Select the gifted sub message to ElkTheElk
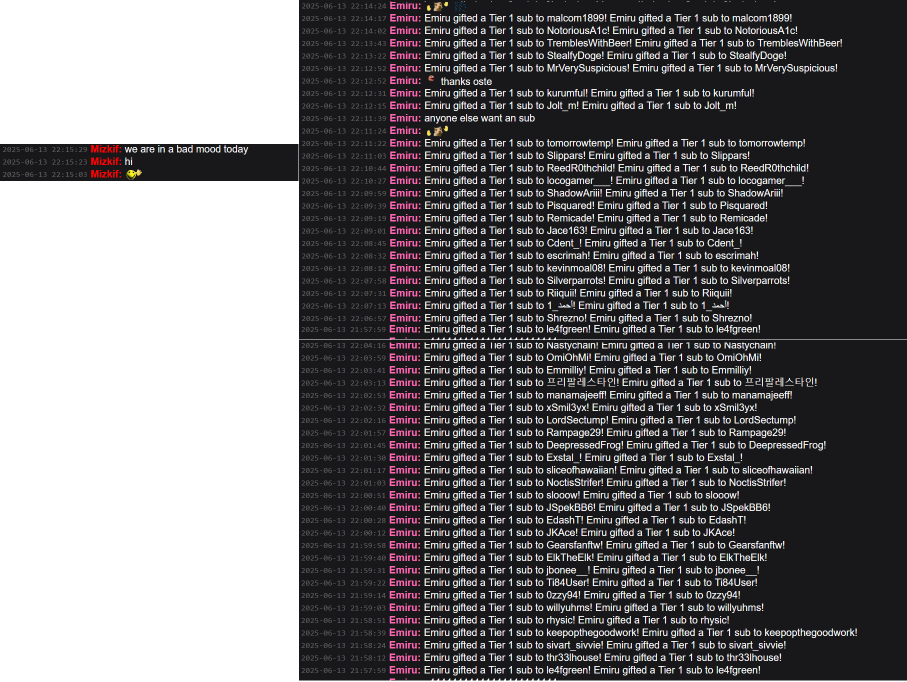The image size is (907, 682). click(x=596, y=558)
